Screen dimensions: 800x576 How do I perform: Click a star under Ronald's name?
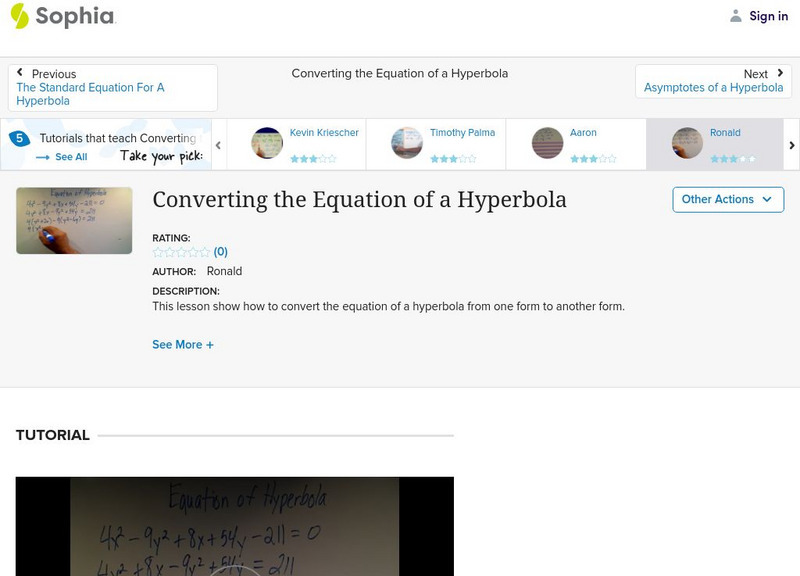(x=734, y=157)
